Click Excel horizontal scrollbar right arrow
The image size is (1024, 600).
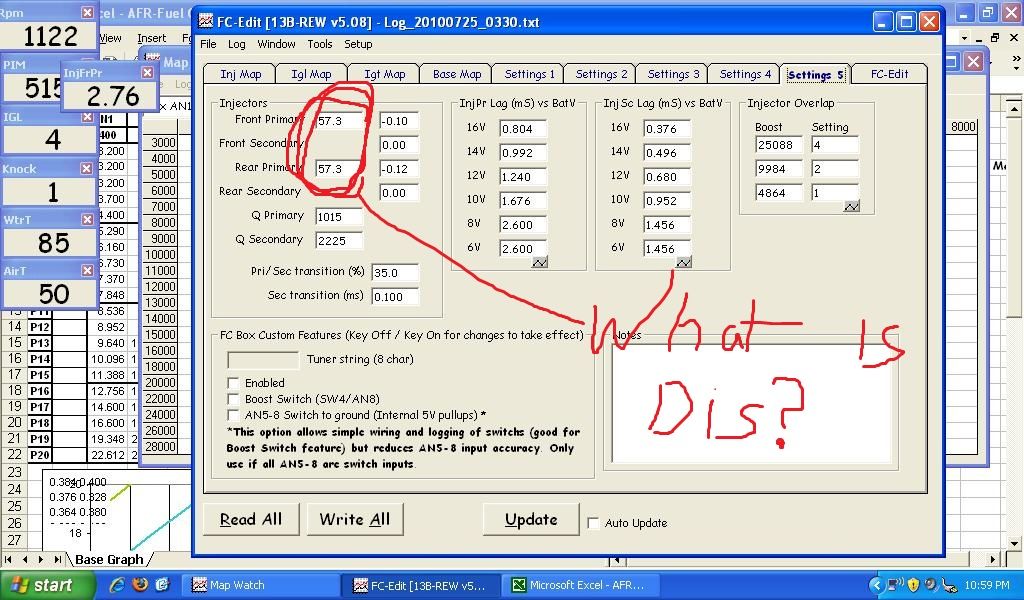(x=993, y=560)
